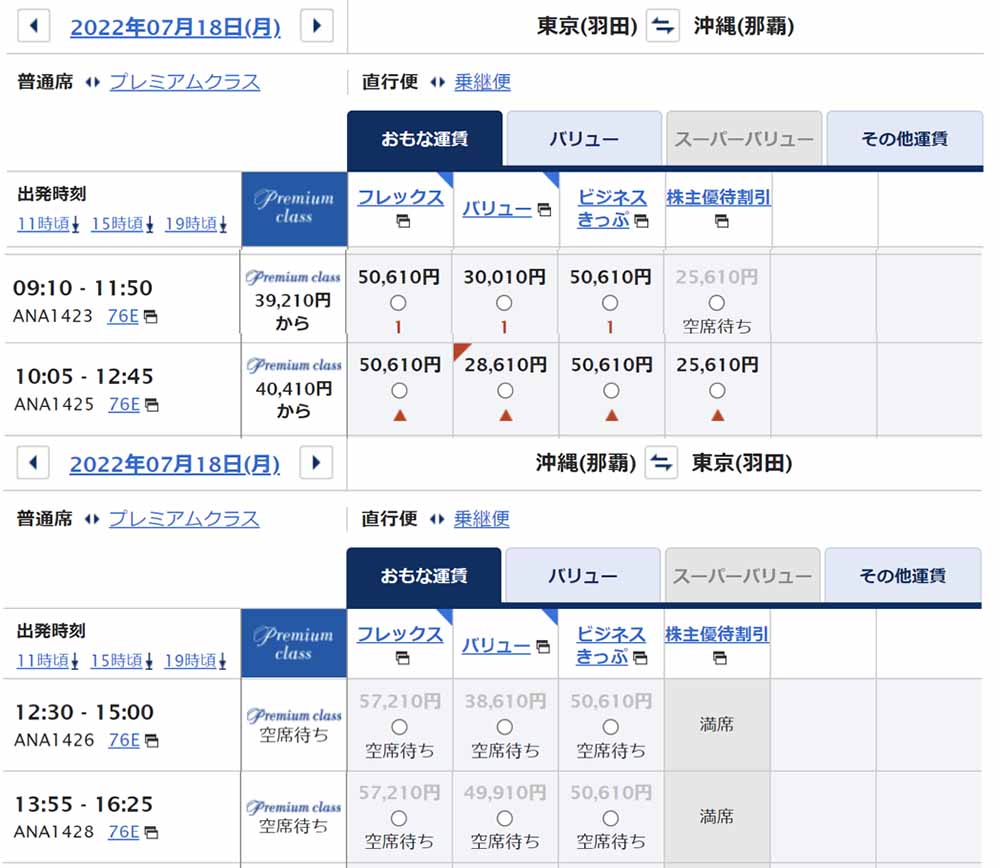Open the おもな運賃 tab in upper section
This screenshot has height=868, width=1000.
425,138
